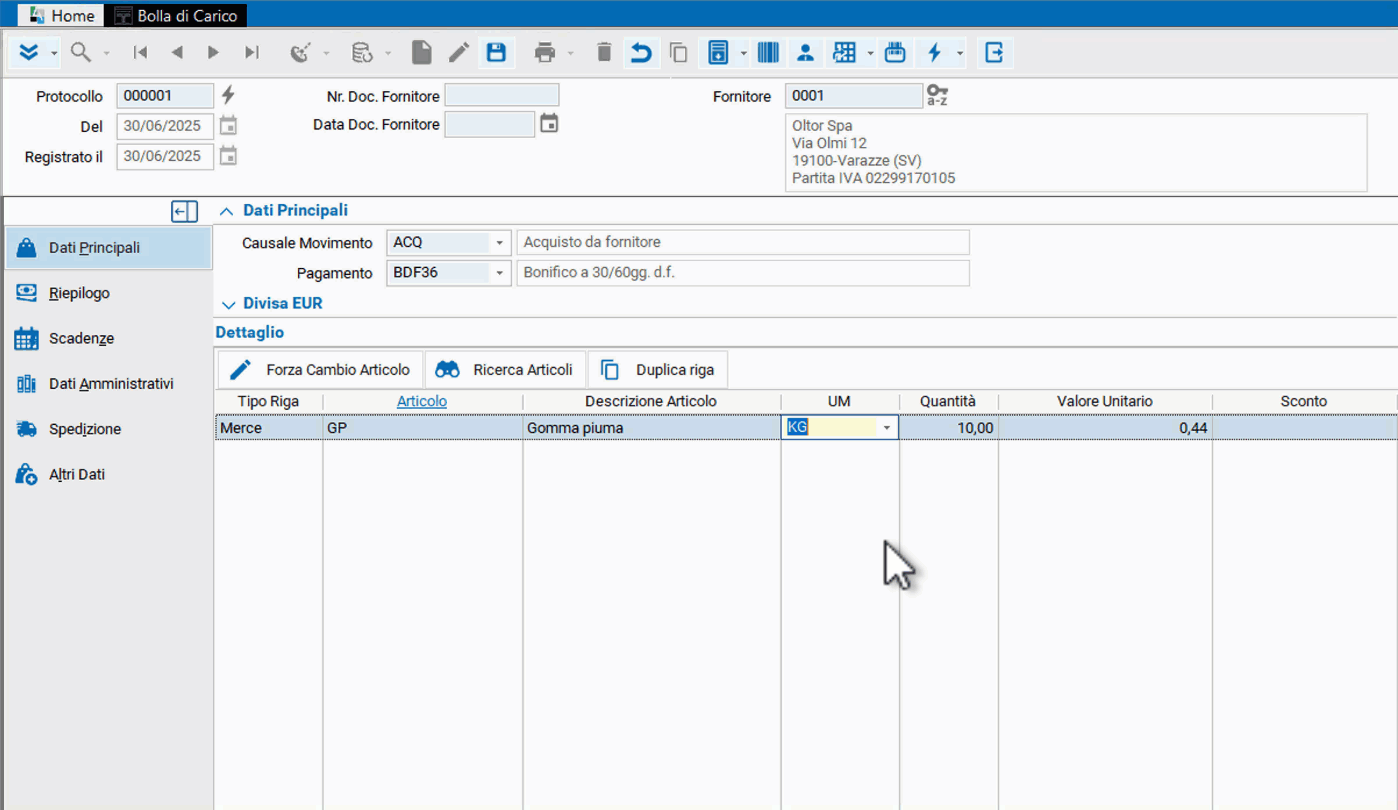Click the document download icon in the toolbar
Image resolution: width=1398 pixels, height=810 pixels.
pyautogui.click(x=718, y=53)
